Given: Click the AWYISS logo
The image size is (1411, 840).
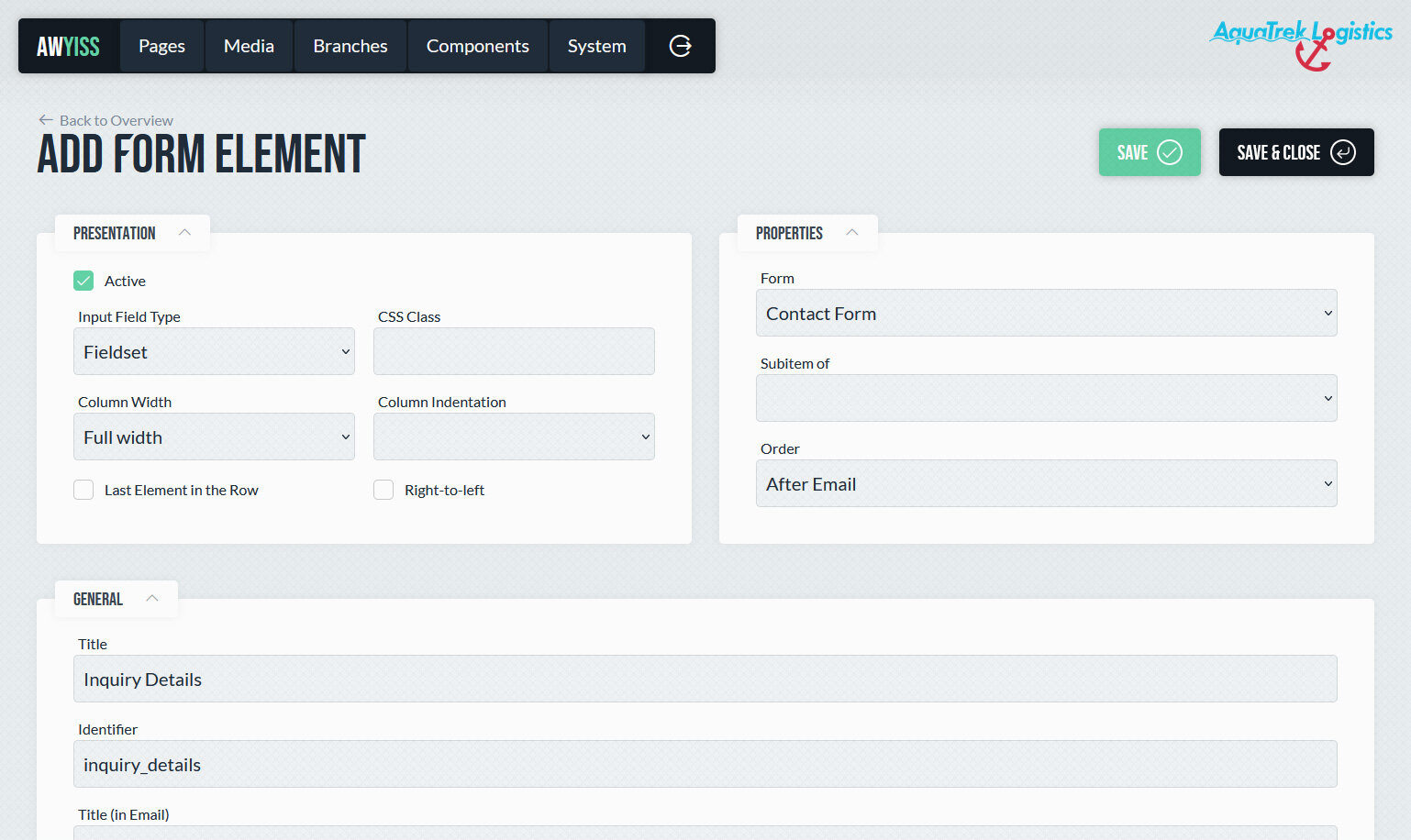Looking at the screenshot, I should [x=68, y=46].
